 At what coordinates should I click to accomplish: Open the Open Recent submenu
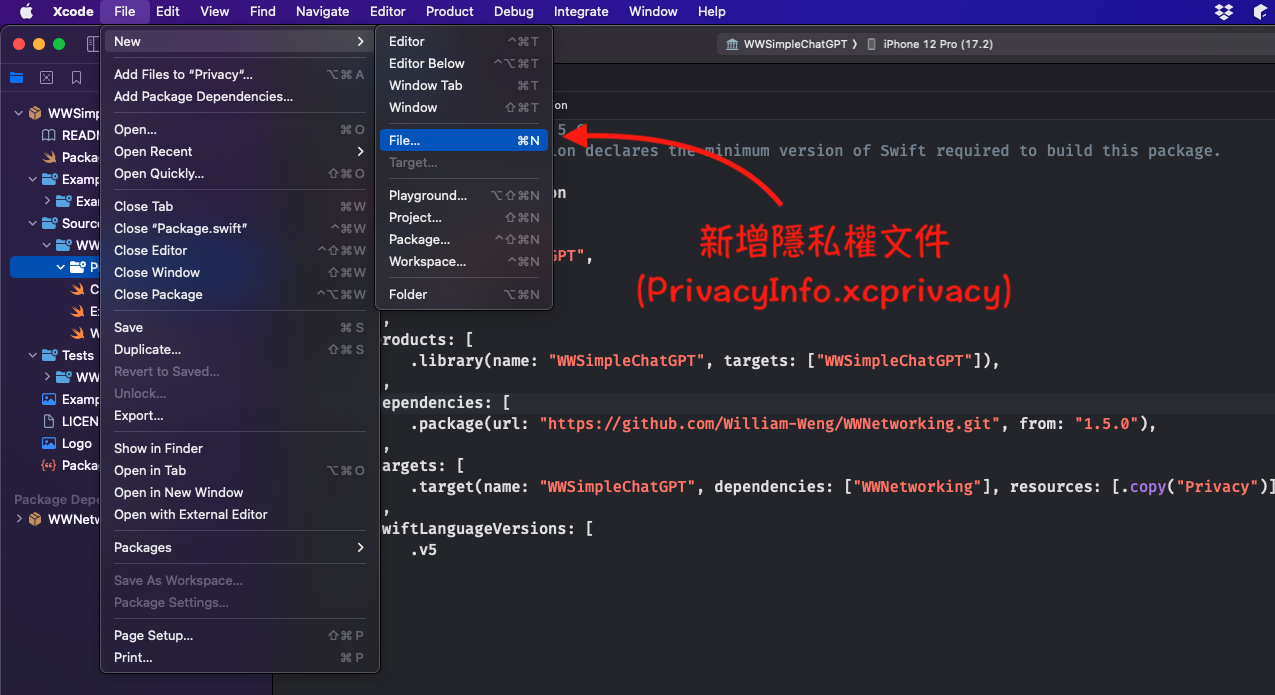point(240,151)
